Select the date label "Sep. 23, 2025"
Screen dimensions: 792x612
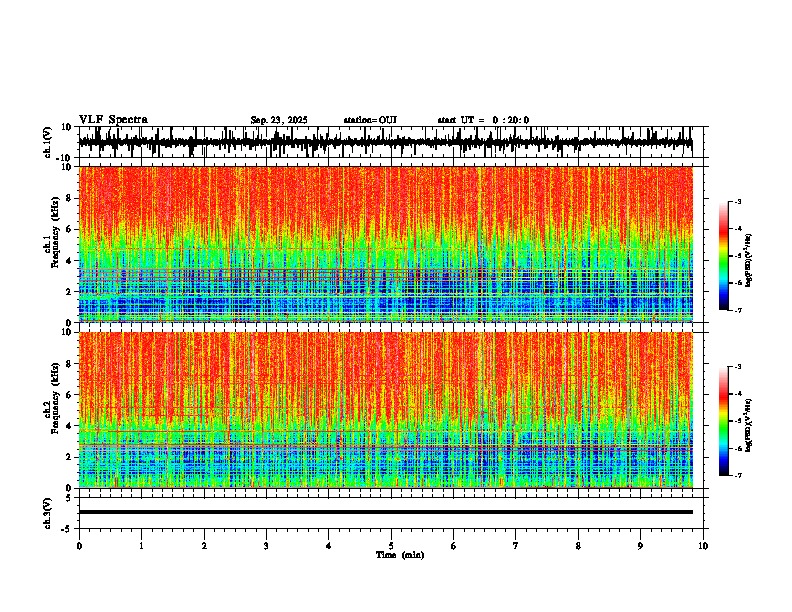[279, 120]
